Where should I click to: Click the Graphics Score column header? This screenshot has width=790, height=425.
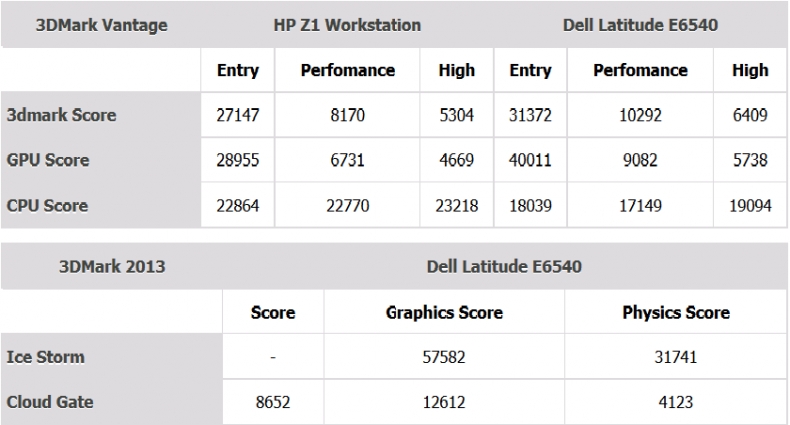(444, 312)
